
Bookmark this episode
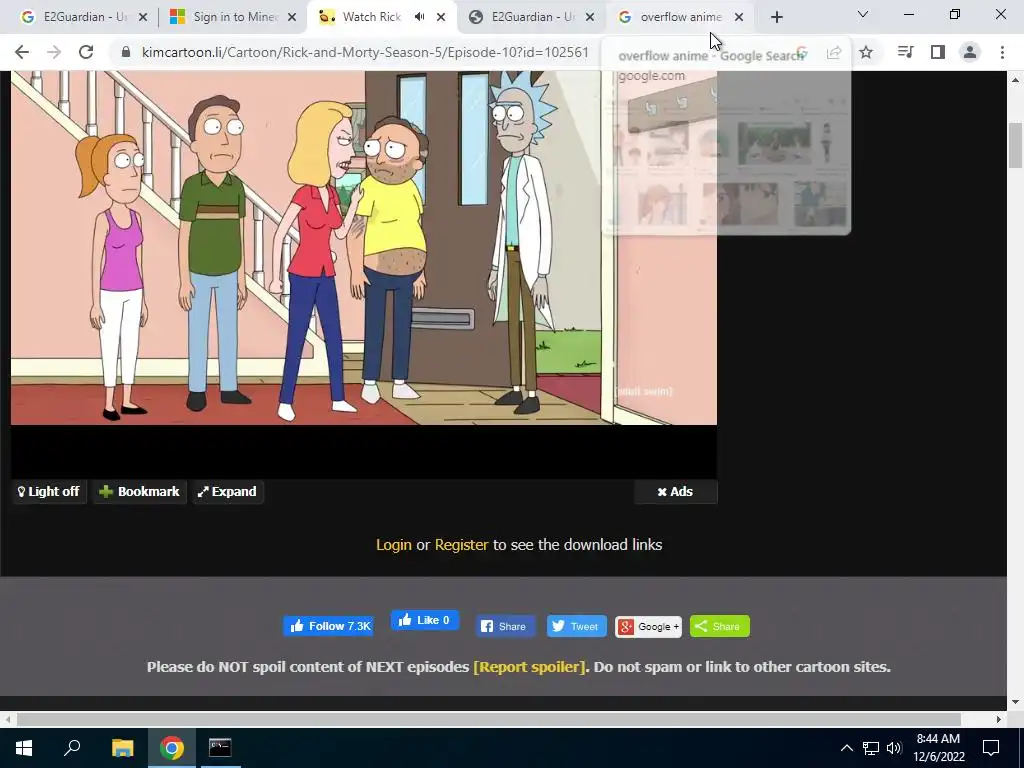coord(140,492)
